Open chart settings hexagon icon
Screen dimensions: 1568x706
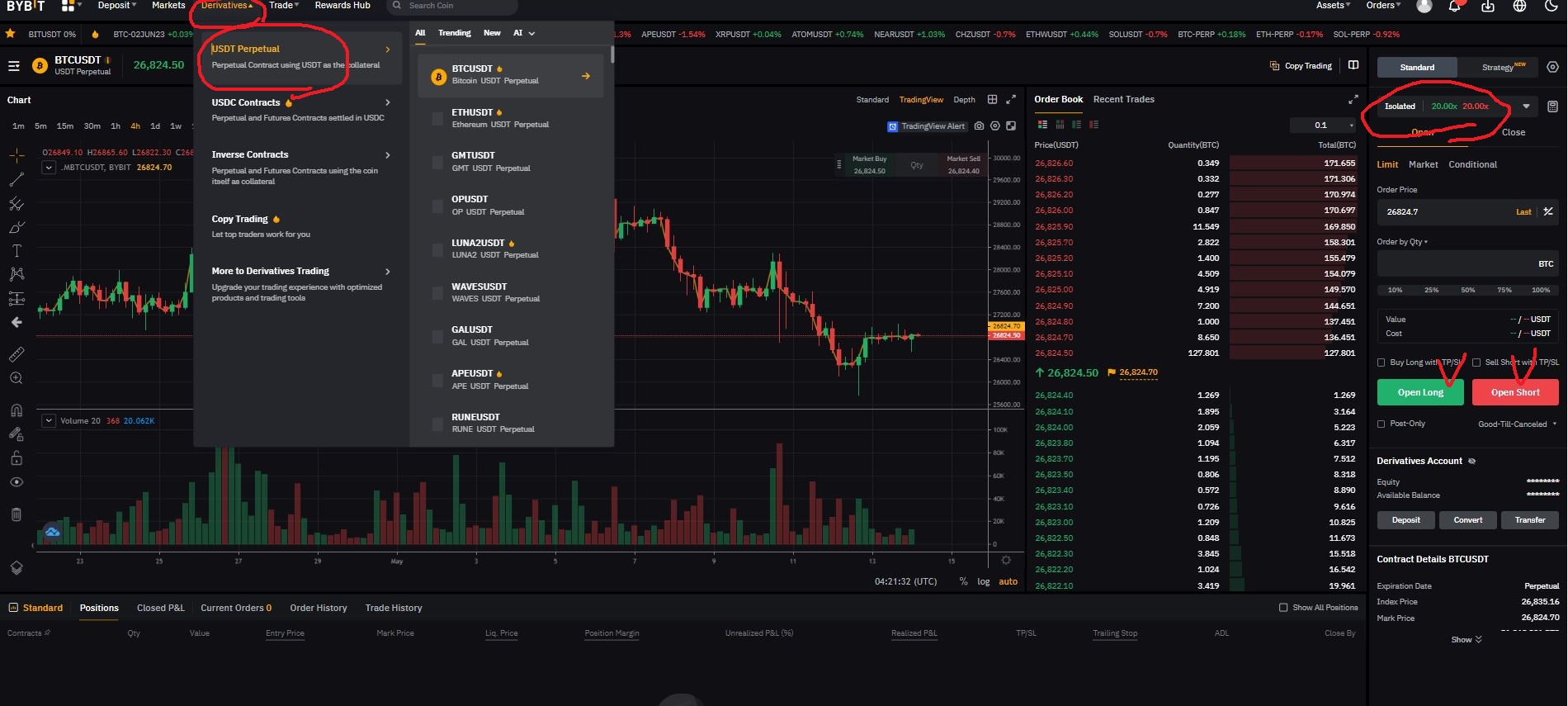(995, 126)
